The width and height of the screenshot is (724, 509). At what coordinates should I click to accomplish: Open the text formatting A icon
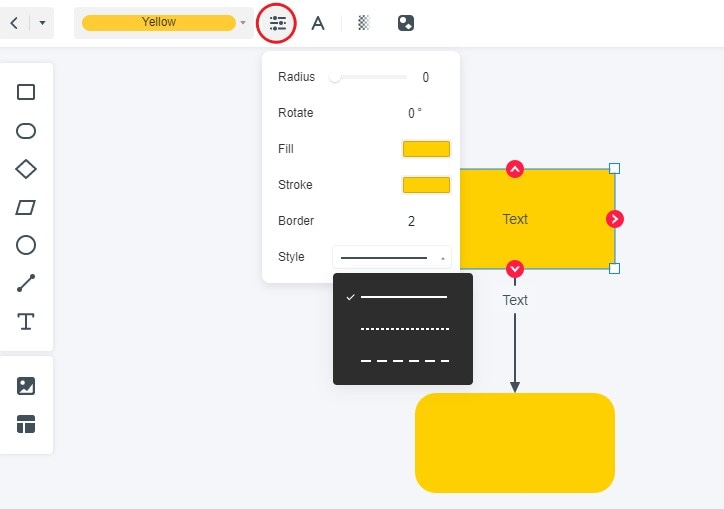point(318,23)
